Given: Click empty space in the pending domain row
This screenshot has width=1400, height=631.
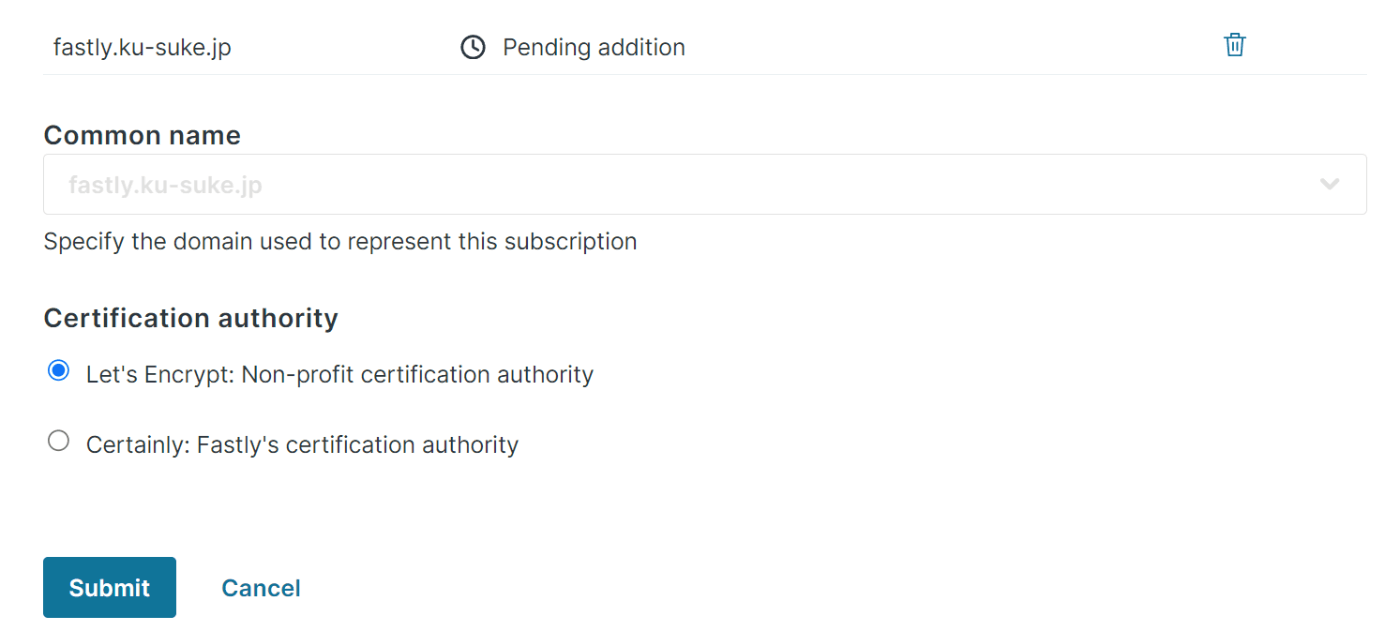Looking at the screenshot, I should [950, 47].
